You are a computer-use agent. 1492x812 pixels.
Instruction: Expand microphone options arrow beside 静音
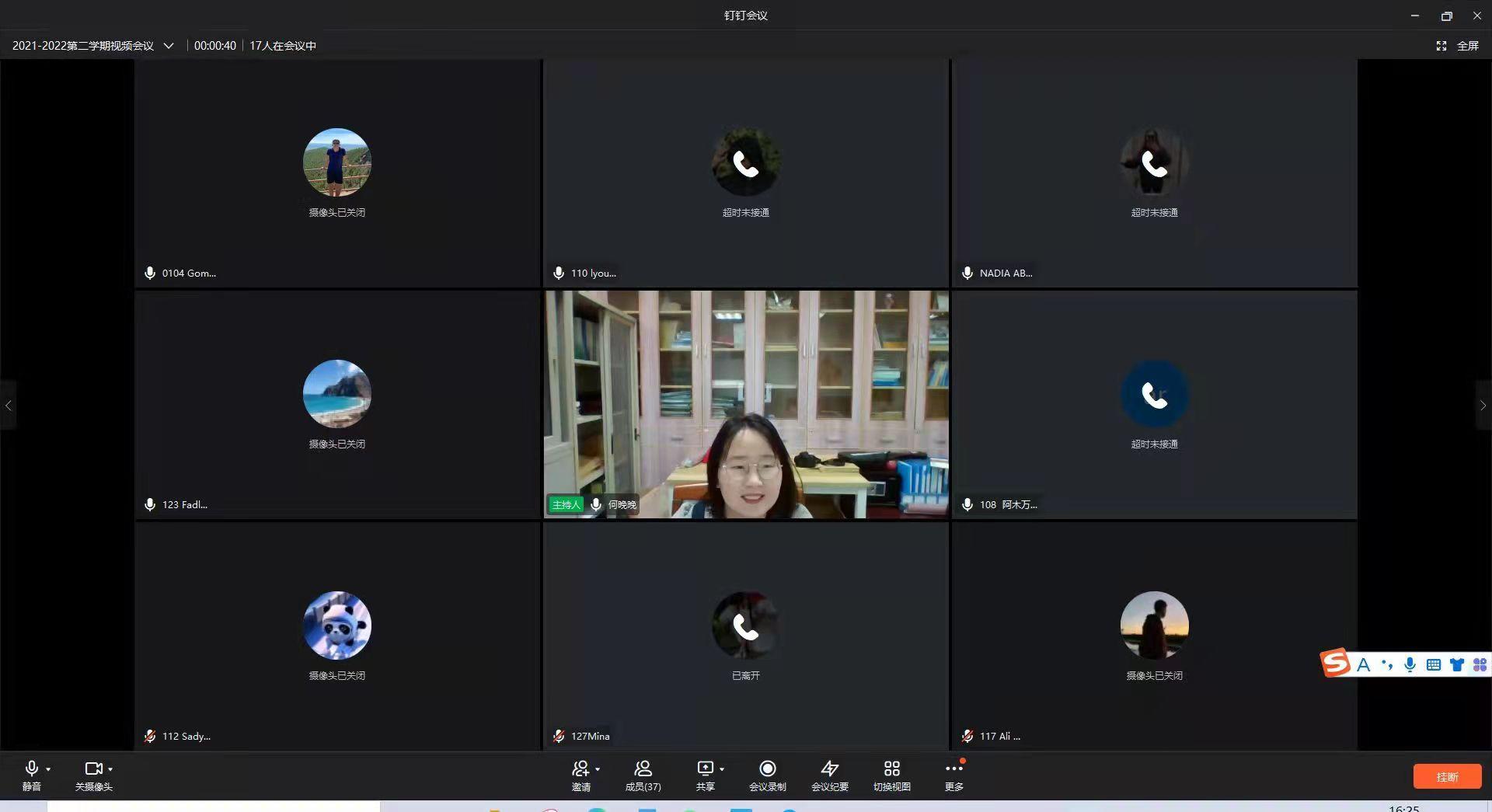click(48, 769)
